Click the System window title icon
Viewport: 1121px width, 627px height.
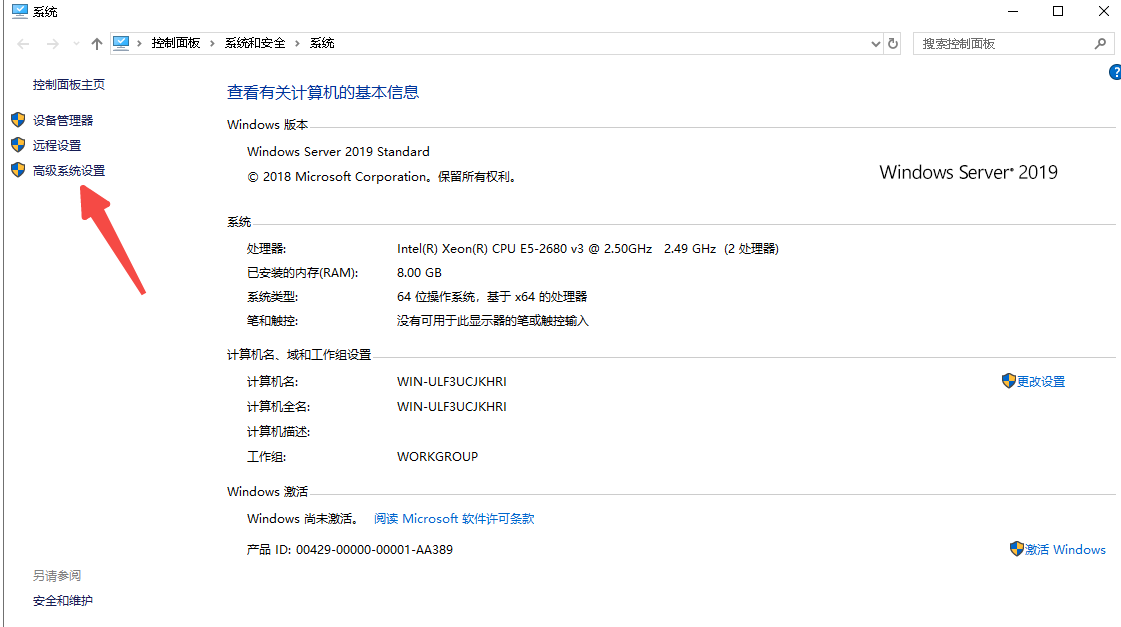(19, 11)
